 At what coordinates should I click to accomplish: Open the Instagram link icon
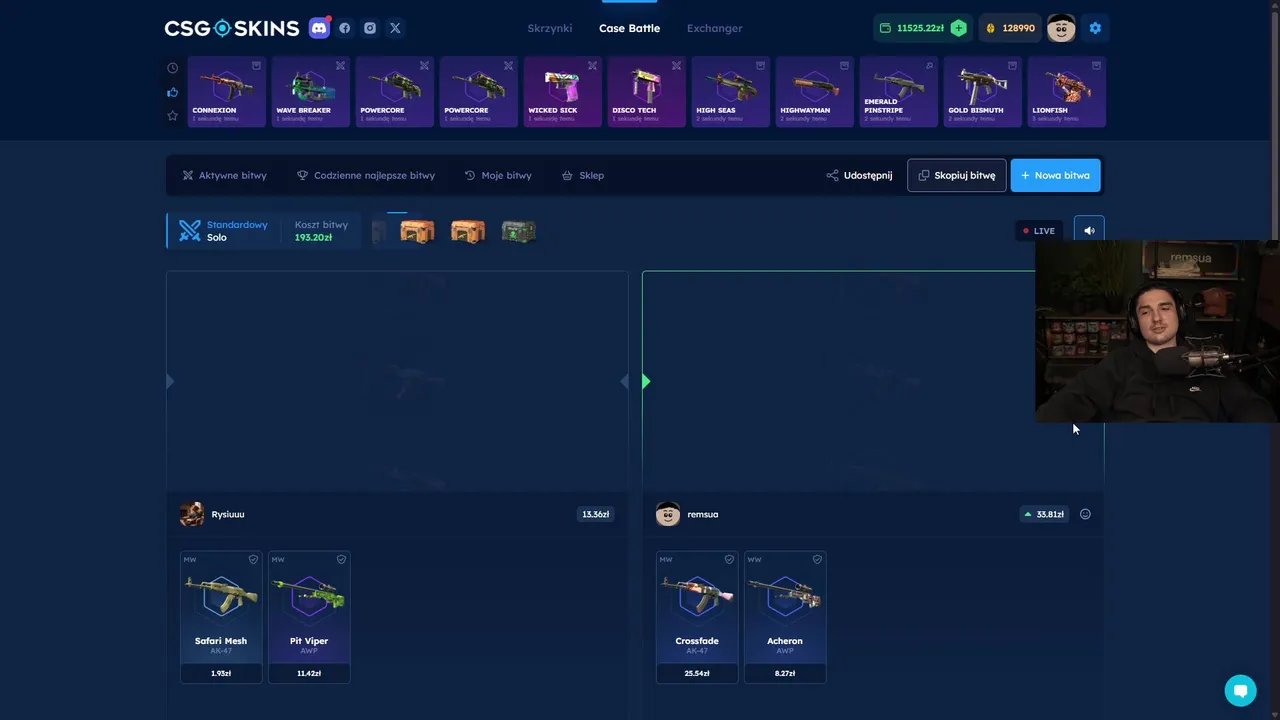point(370,28)
